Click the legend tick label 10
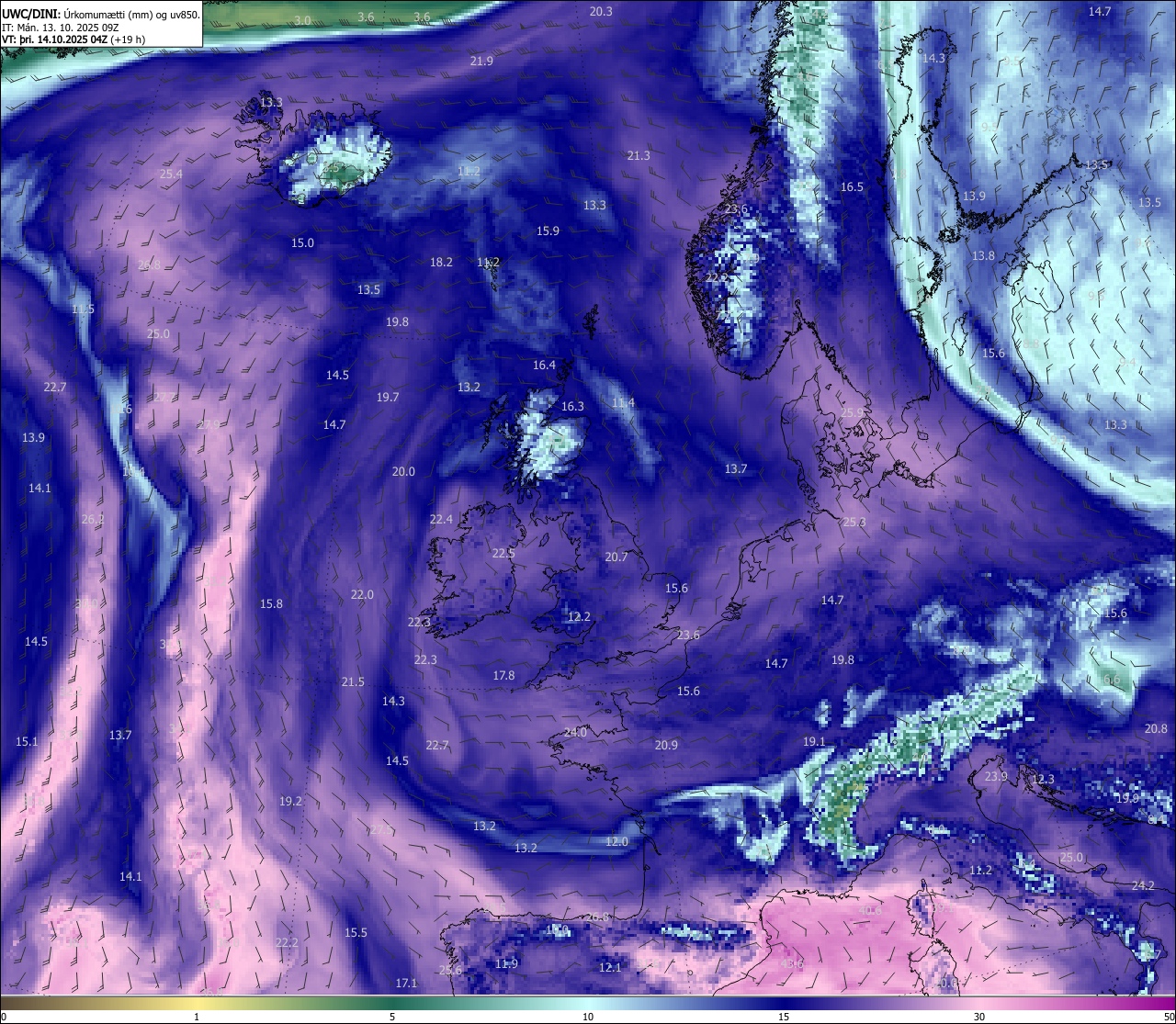This screenshot has height=1024, width=1176. coord(588,1017)
